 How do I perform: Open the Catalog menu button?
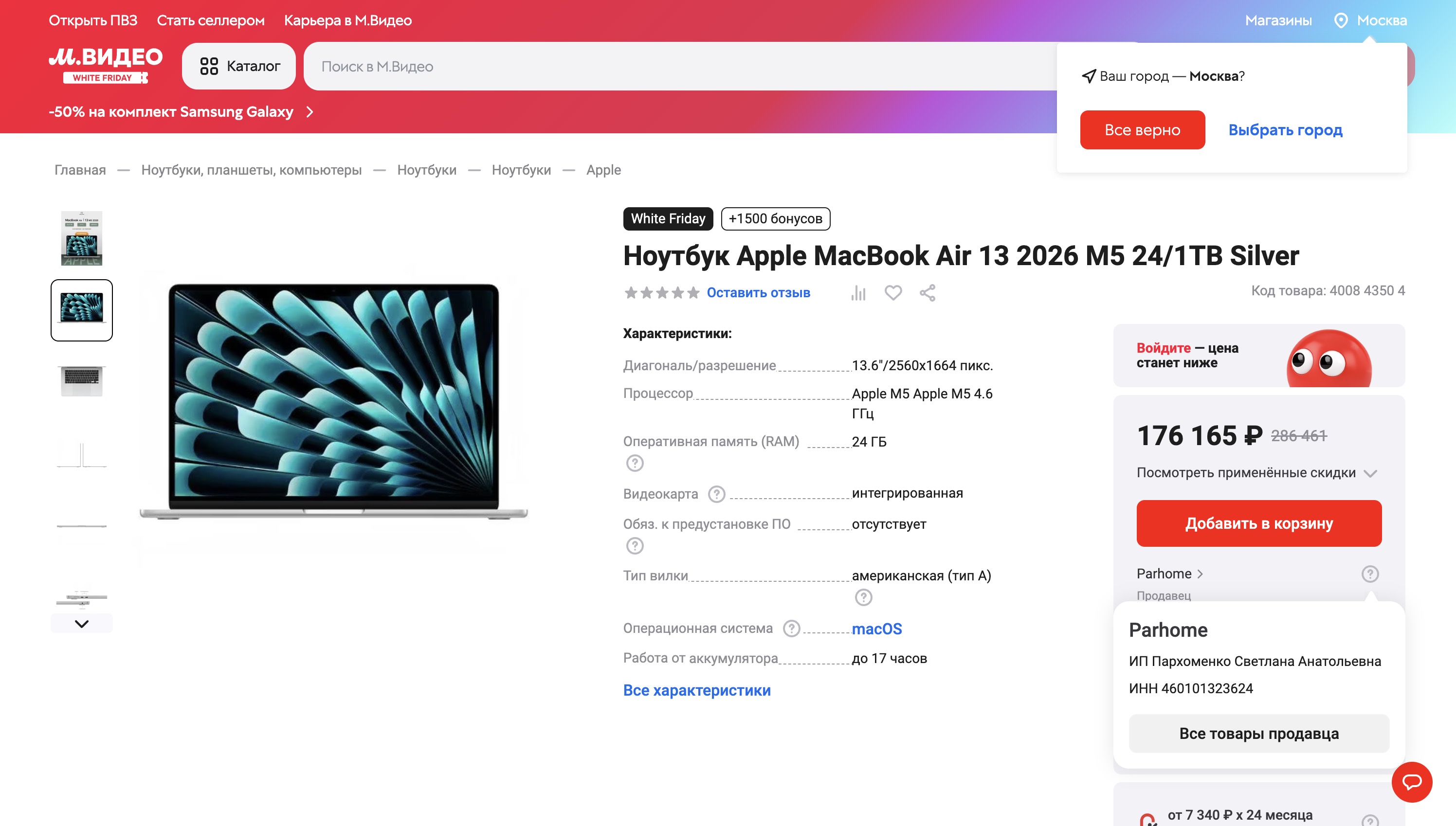[x=239, y=66]
